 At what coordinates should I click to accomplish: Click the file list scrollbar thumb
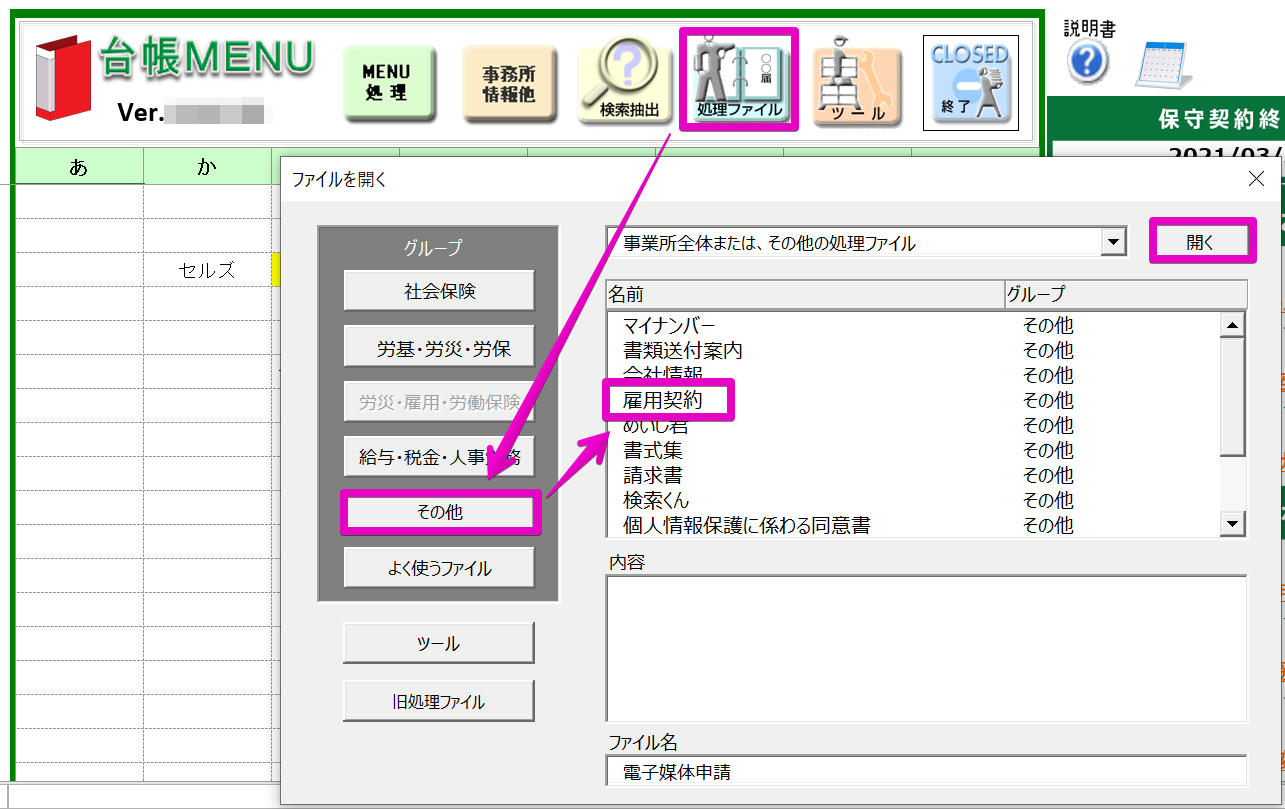tap(1232, 395)
